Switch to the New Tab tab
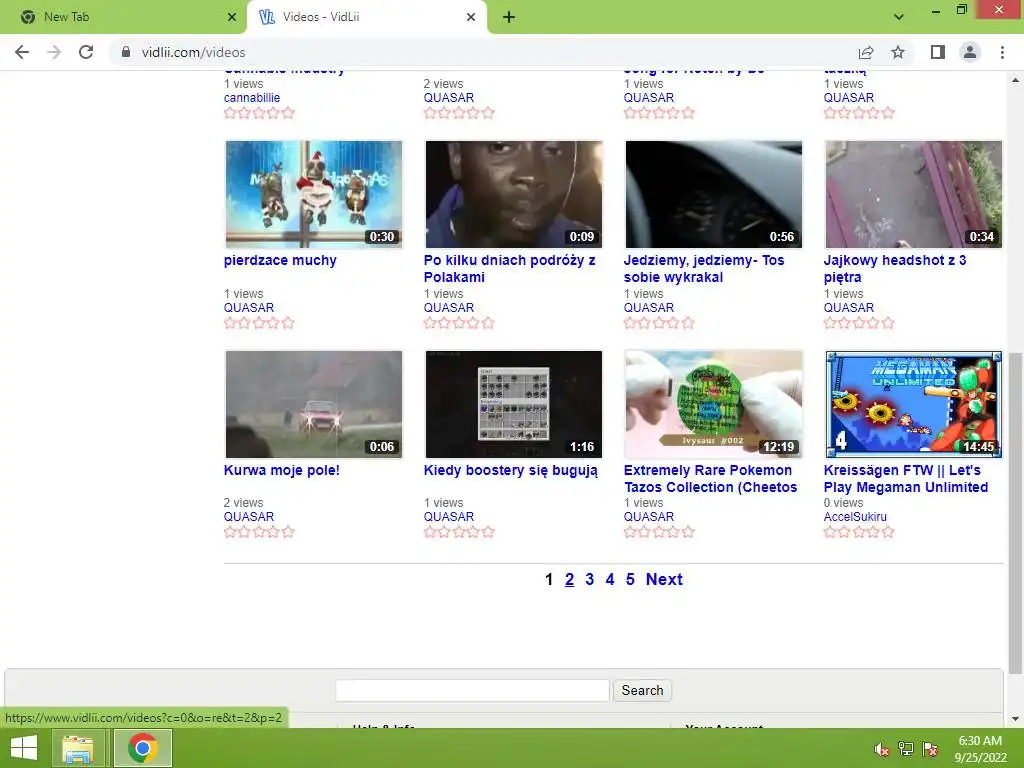The image size is (1024, 768). click(123, 17)
